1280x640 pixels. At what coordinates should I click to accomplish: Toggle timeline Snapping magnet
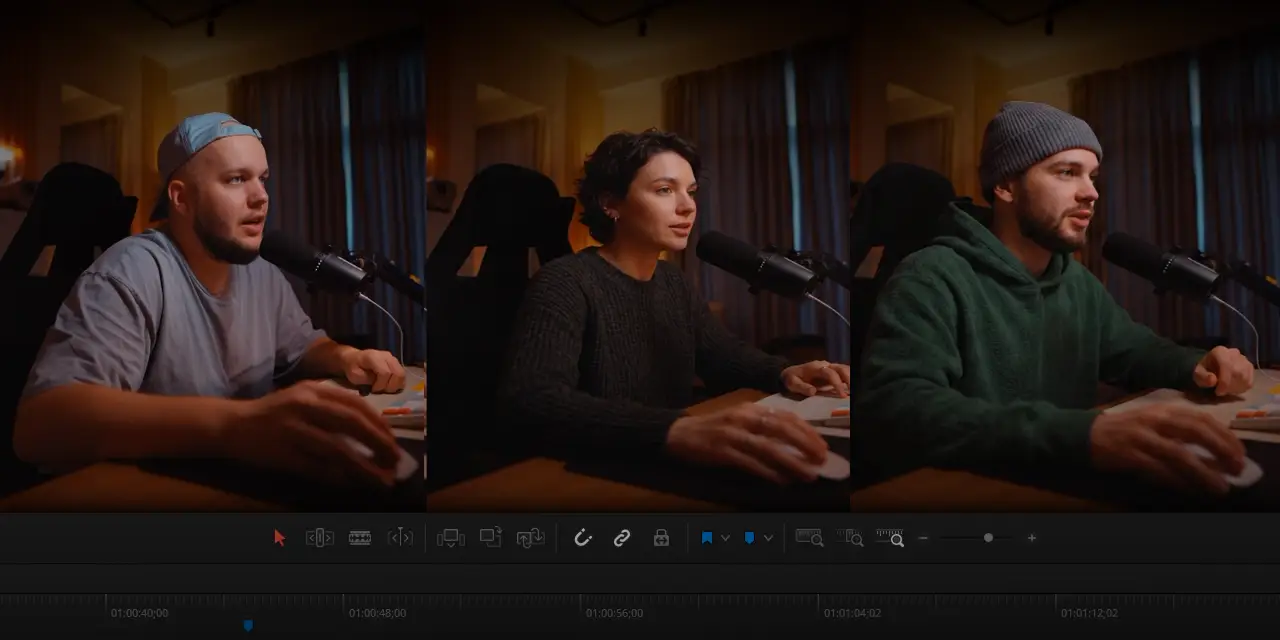tap(583, 538)
